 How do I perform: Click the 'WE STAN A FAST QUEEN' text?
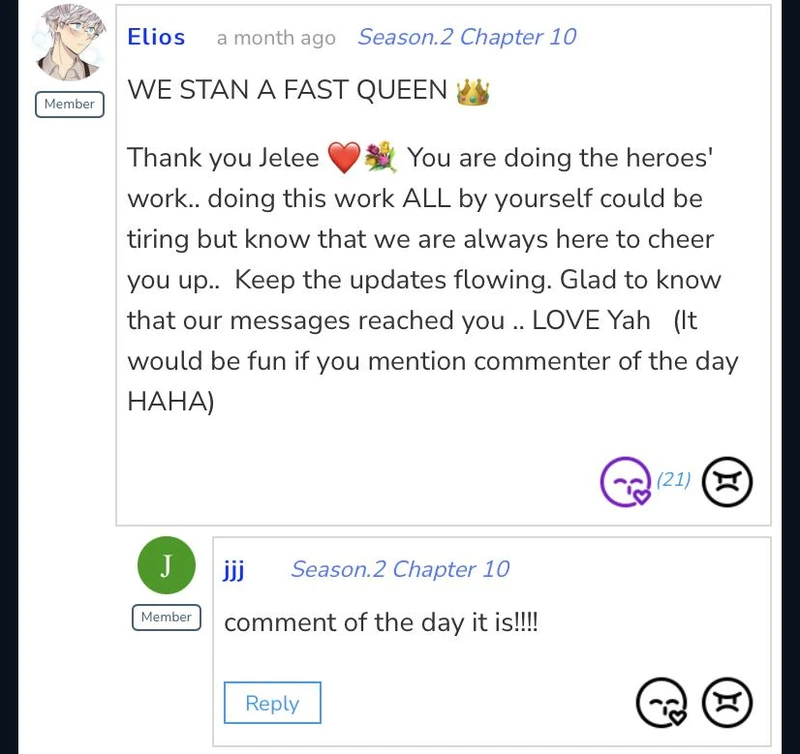(x=287, y=90)
